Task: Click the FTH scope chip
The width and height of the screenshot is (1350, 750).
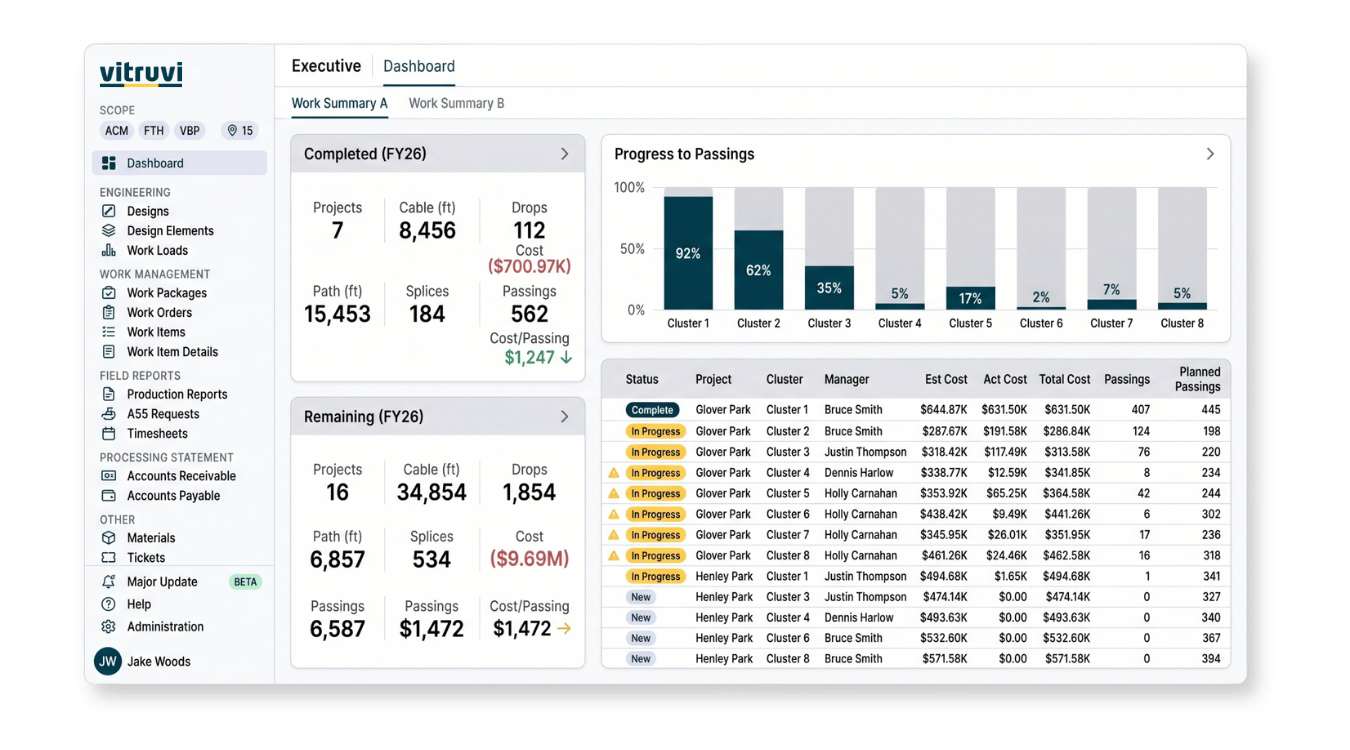Action: point(153,131)
